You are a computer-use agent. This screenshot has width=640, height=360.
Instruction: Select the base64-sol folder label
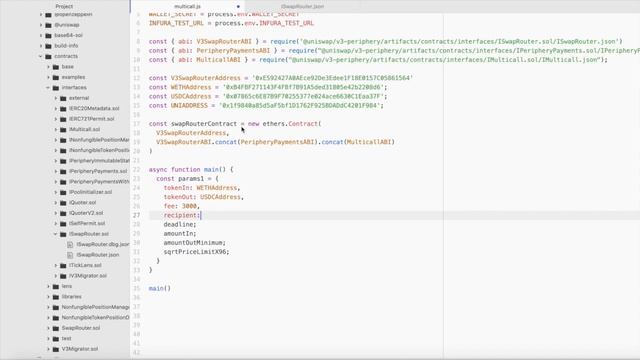(x=69, y=36)
